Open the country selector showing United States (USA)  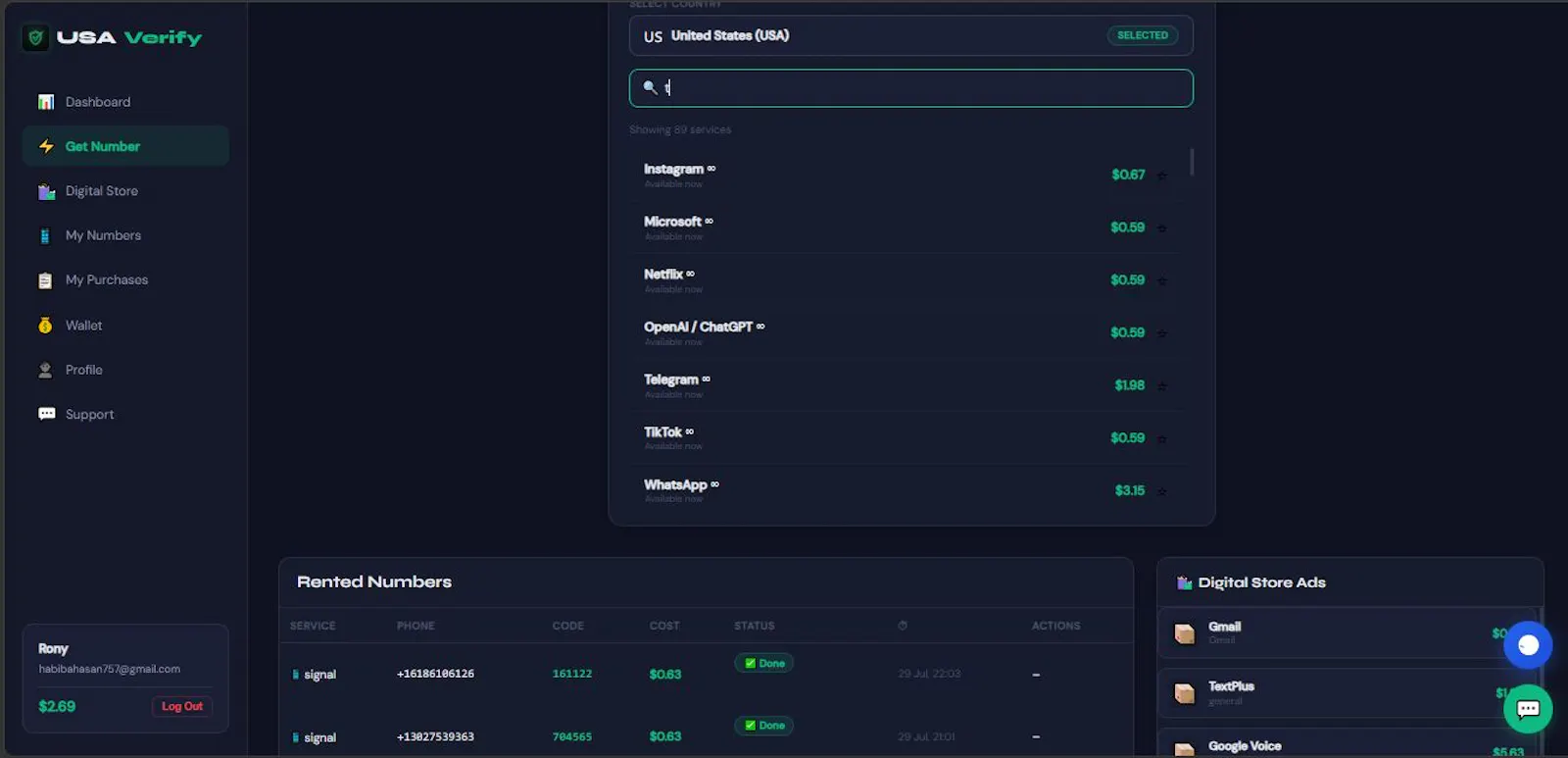(x=911, y=35)
